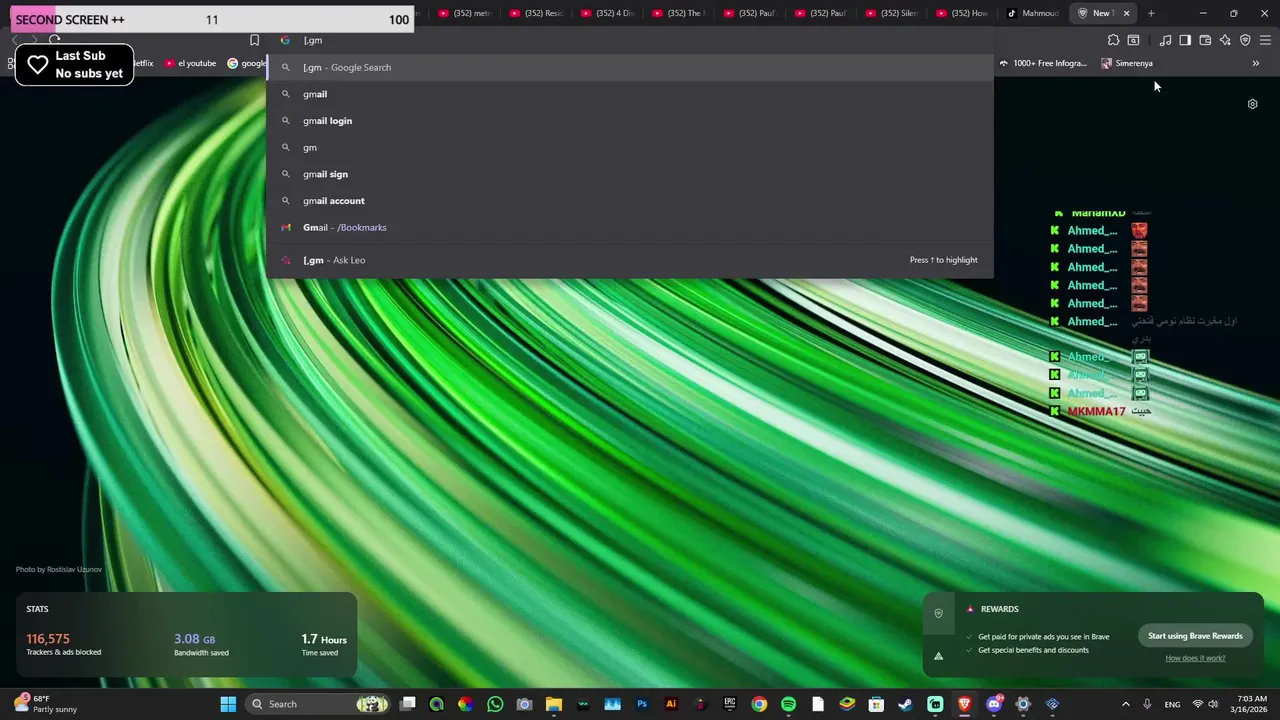Viewport: 1280px width, 720px height.
Task: Switch to the "(352) How" YouTube tab
Action: [963, 13]
